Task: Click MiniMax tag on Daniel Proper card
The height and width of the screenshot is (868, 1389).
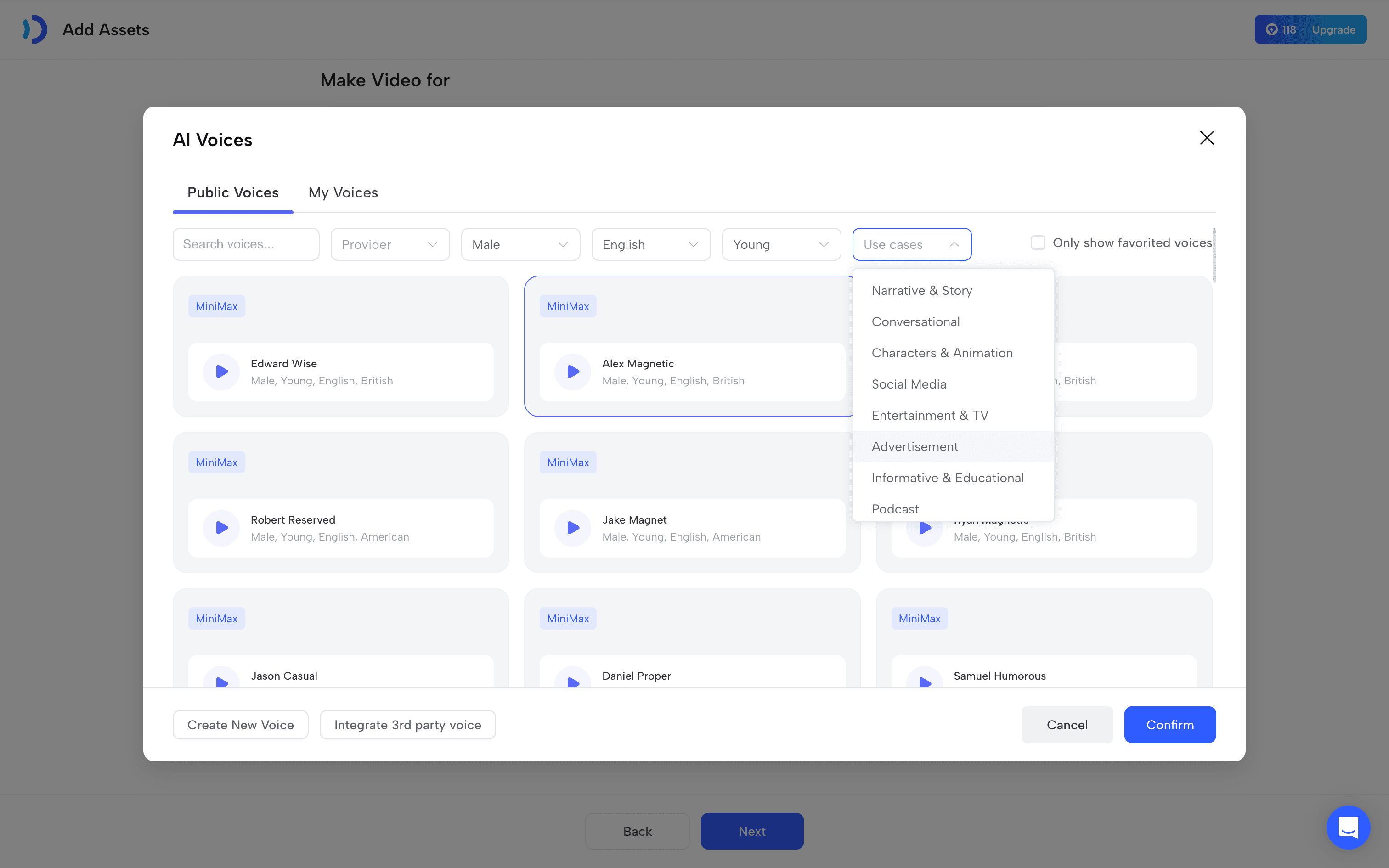Action: tap(568, 619)
